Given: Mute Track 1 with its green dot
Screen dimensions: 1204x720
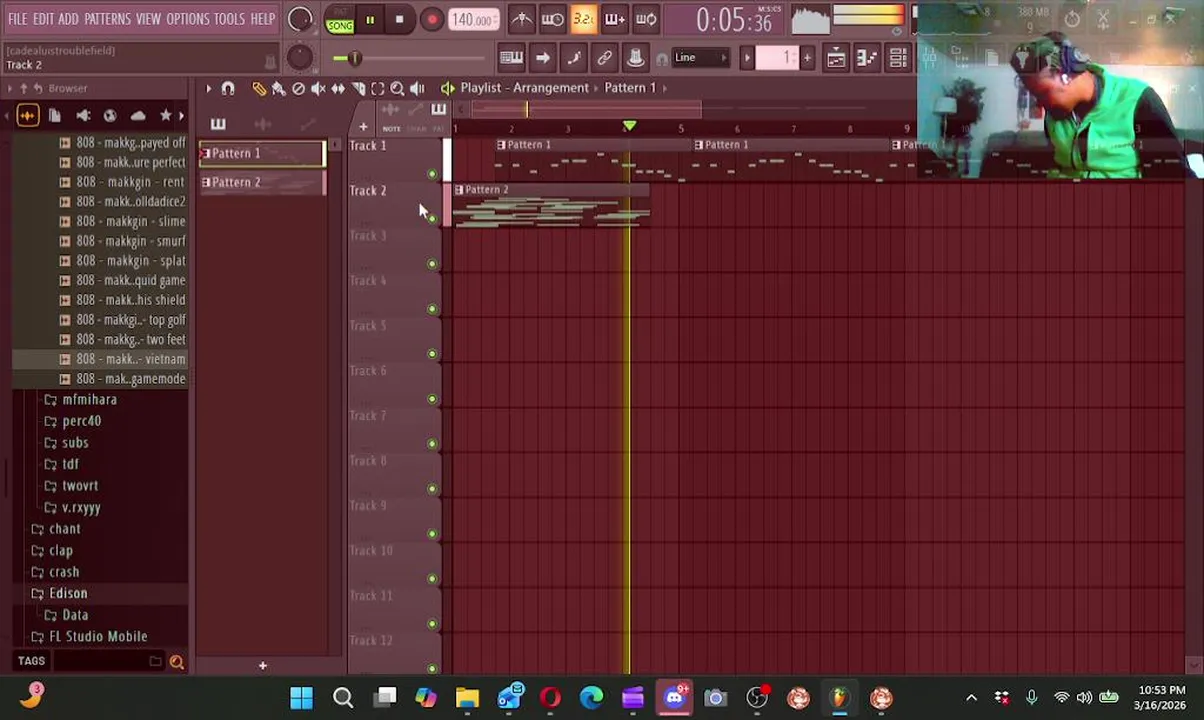Looking at the screenshot, I should (432, 174).
